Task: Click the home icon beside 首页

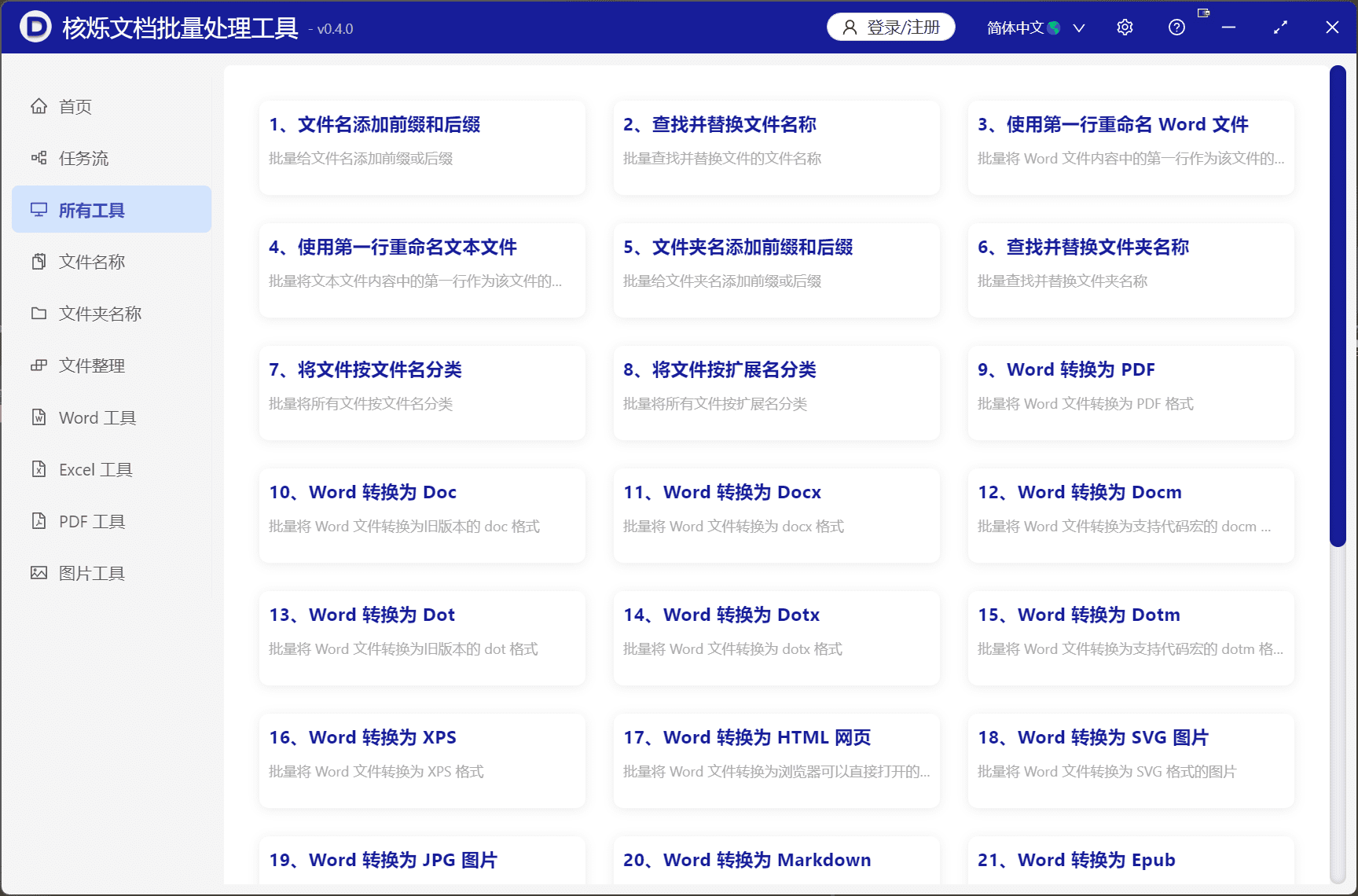Action: click(x=39, y=106)
